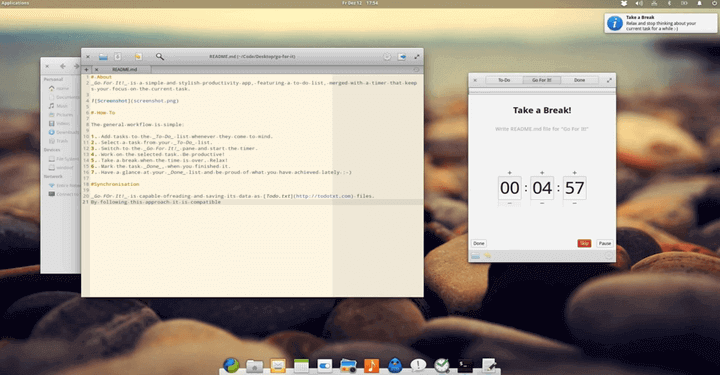This screenshot has width=720, height=375.
Task: Decrease the hours value with the minus below 00
Action: [x=510, y=203]
